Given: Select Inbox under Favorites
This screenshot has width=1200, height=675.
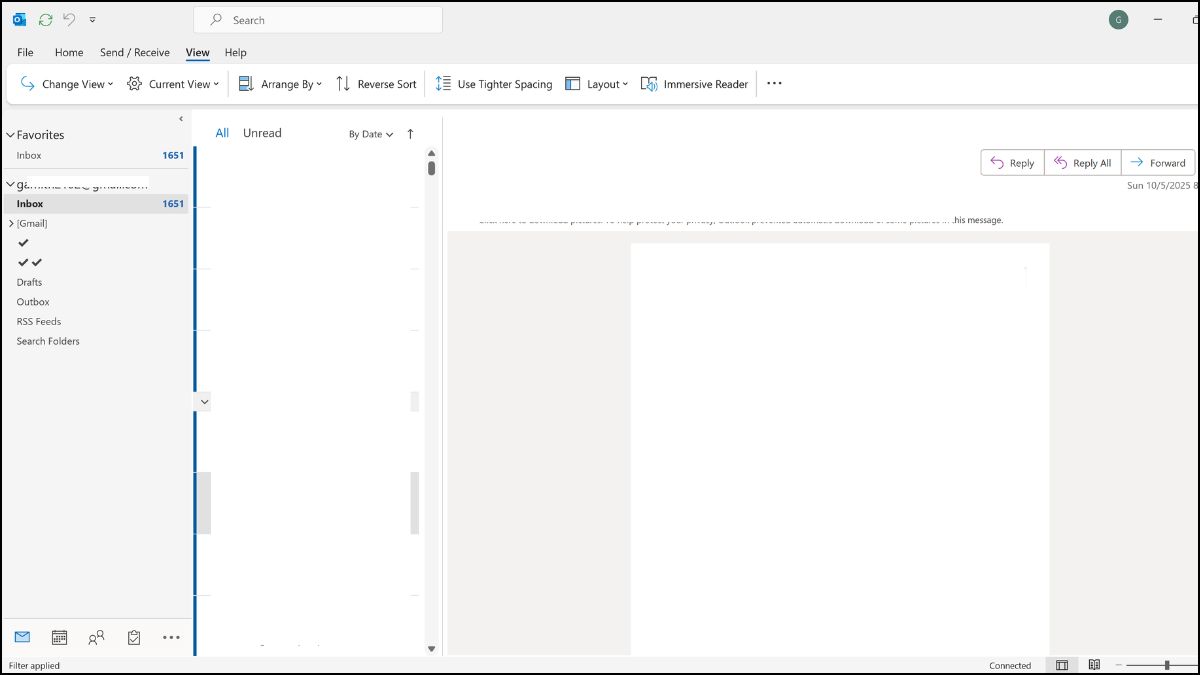Looking at the screenshot, I should point(29,155).
